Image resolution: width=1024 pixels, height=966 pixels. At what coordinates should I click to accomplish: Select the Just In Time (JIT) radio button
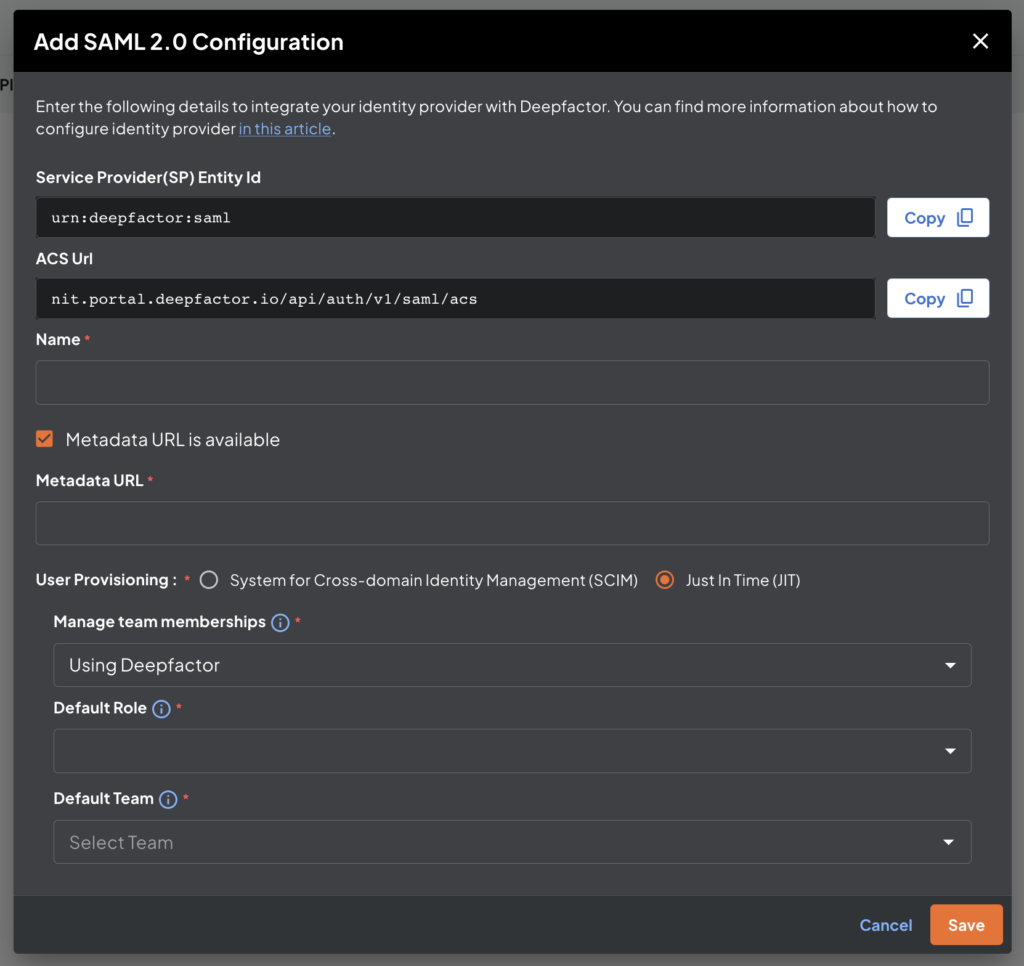[665, 580]
